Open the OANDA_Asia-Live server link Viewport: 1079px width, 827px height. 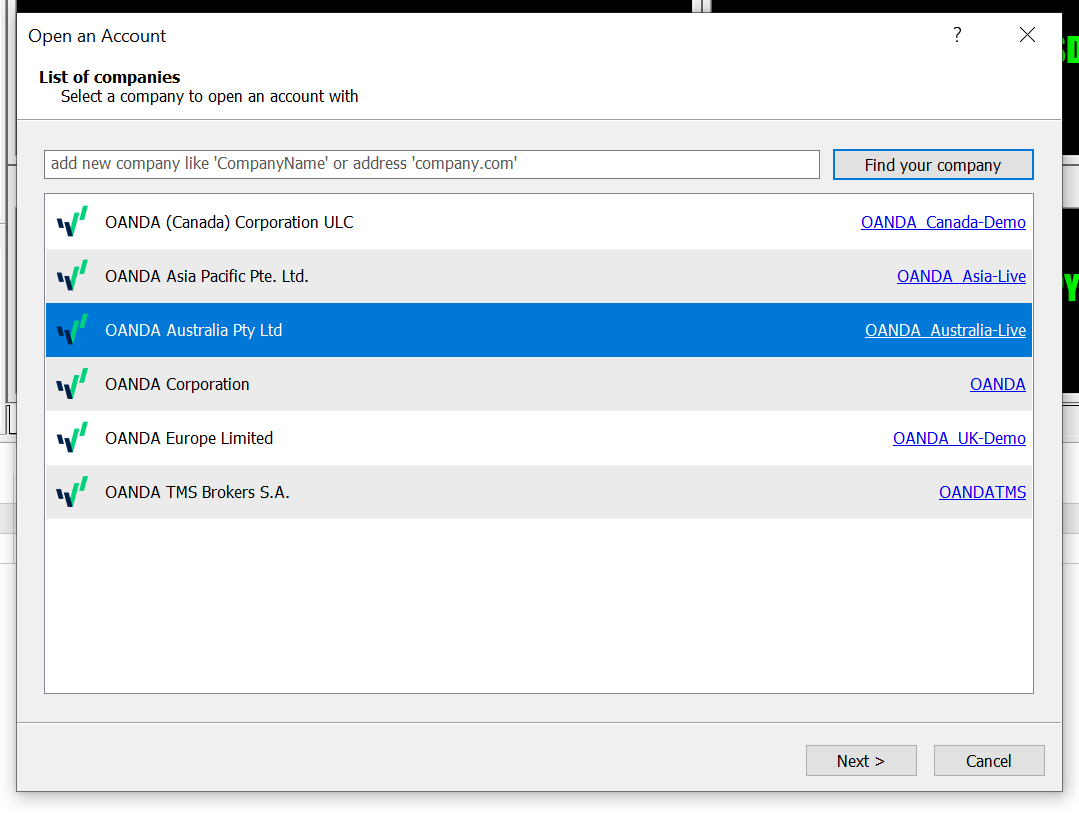(960, 276)
